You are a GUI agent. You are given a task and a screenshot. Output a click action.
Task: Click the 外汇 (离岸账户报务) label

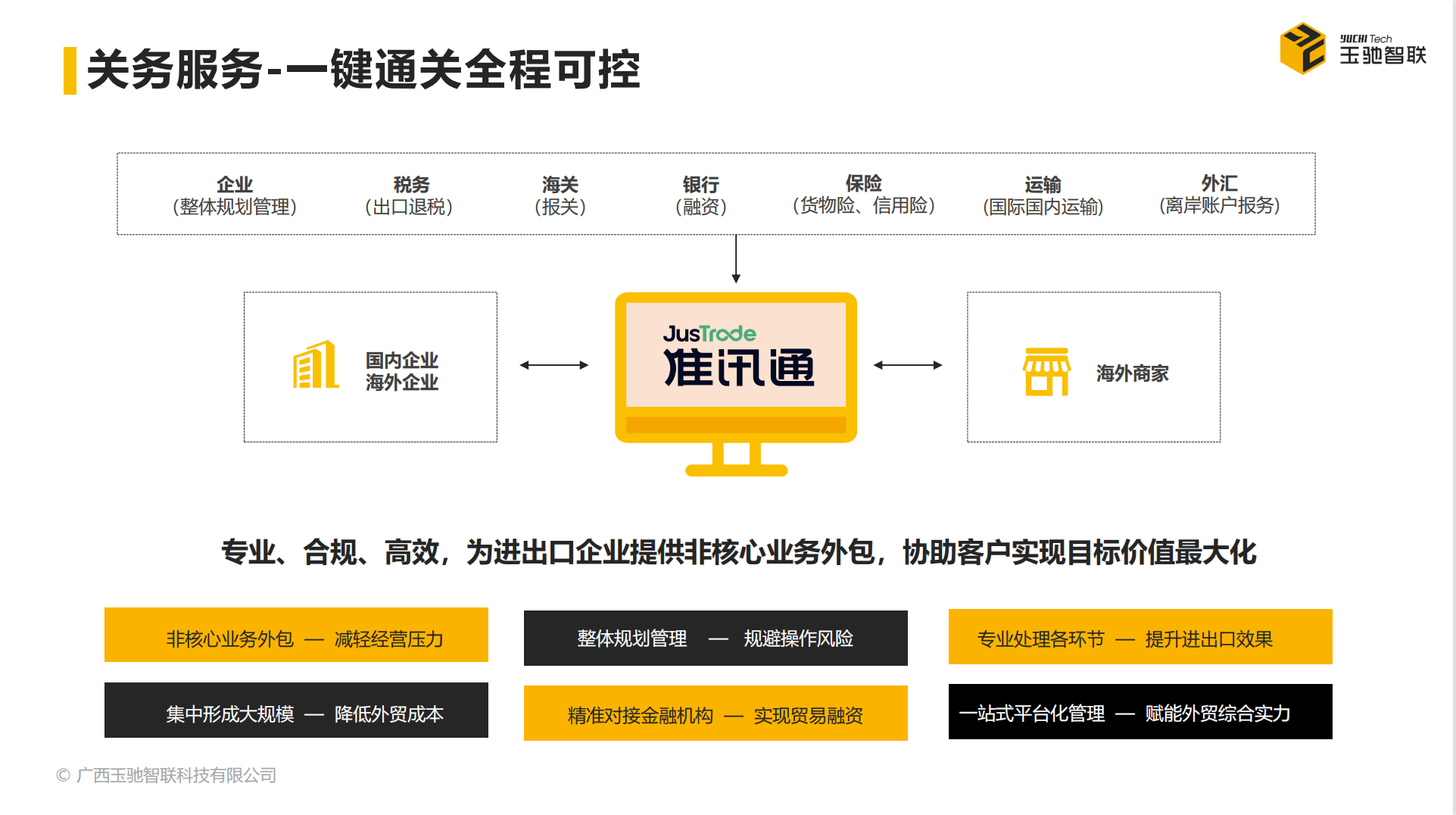[x=1220, y=195]
